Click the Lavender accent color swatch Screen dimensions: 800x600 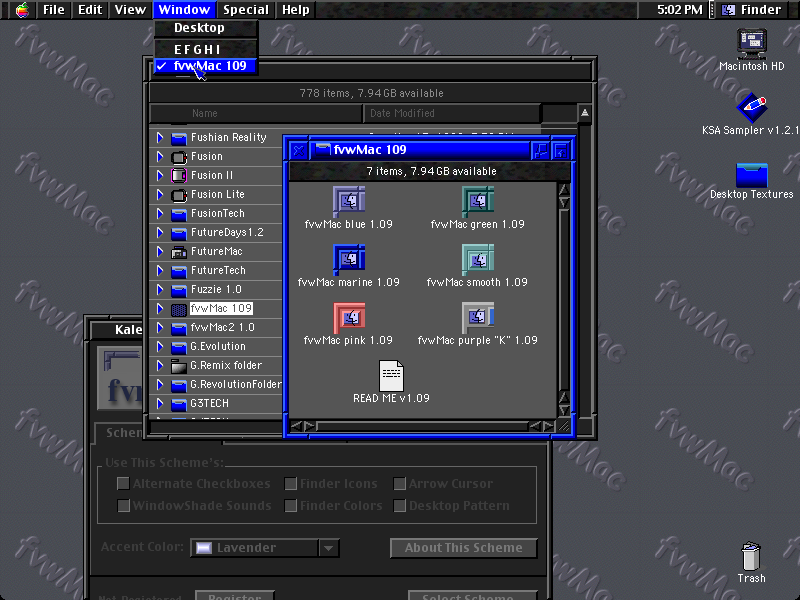204,548
